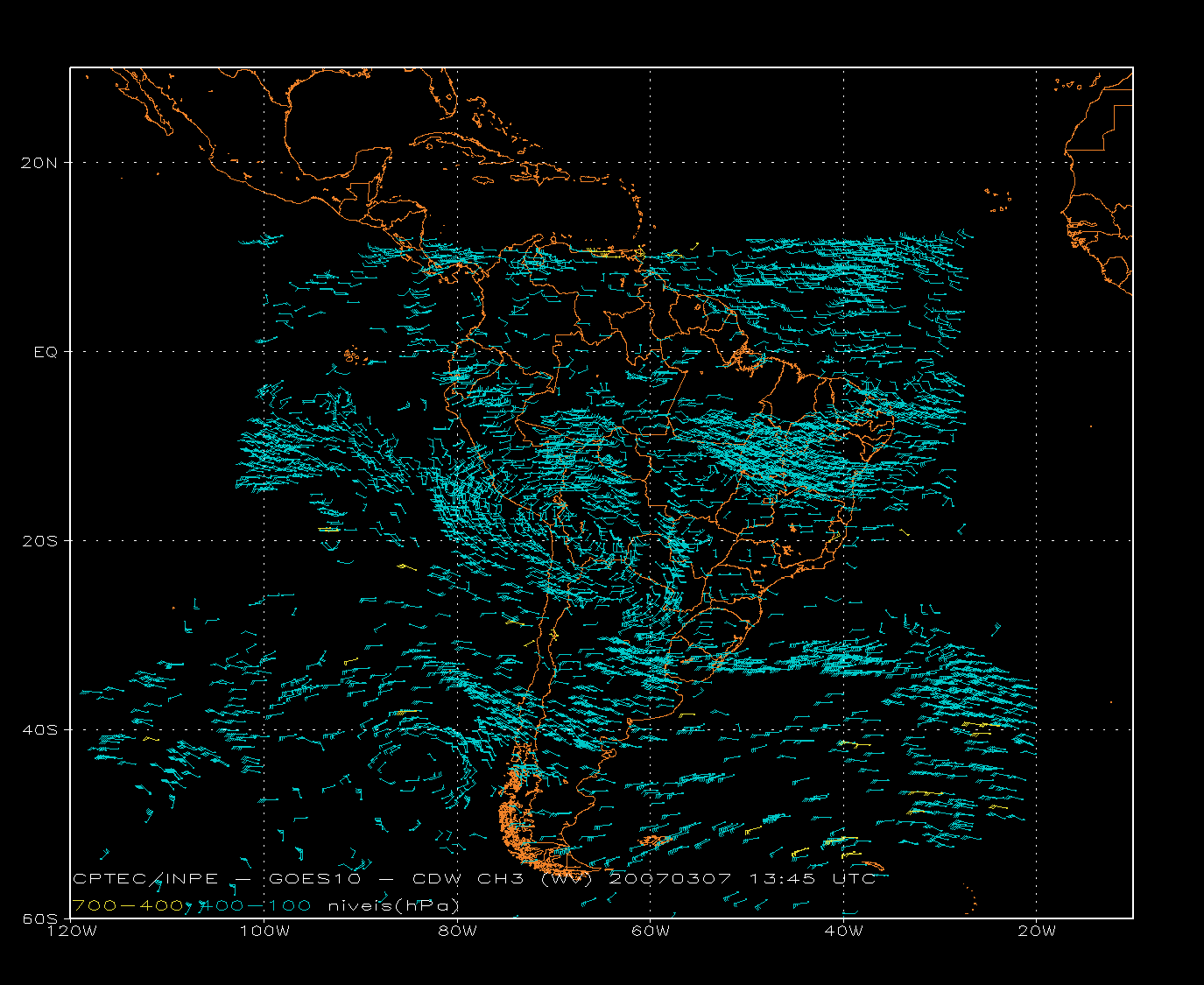Click the niveis(hPa) legend label

pyautogui.click(x=394, y=905)
